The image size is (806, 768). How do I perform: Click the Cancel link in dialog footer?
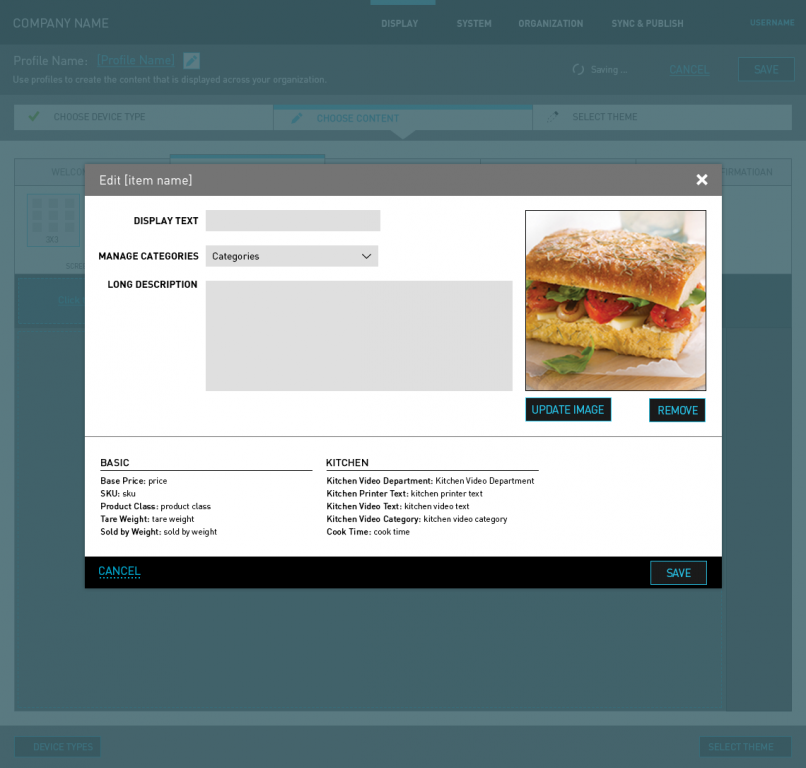(119, 572)
